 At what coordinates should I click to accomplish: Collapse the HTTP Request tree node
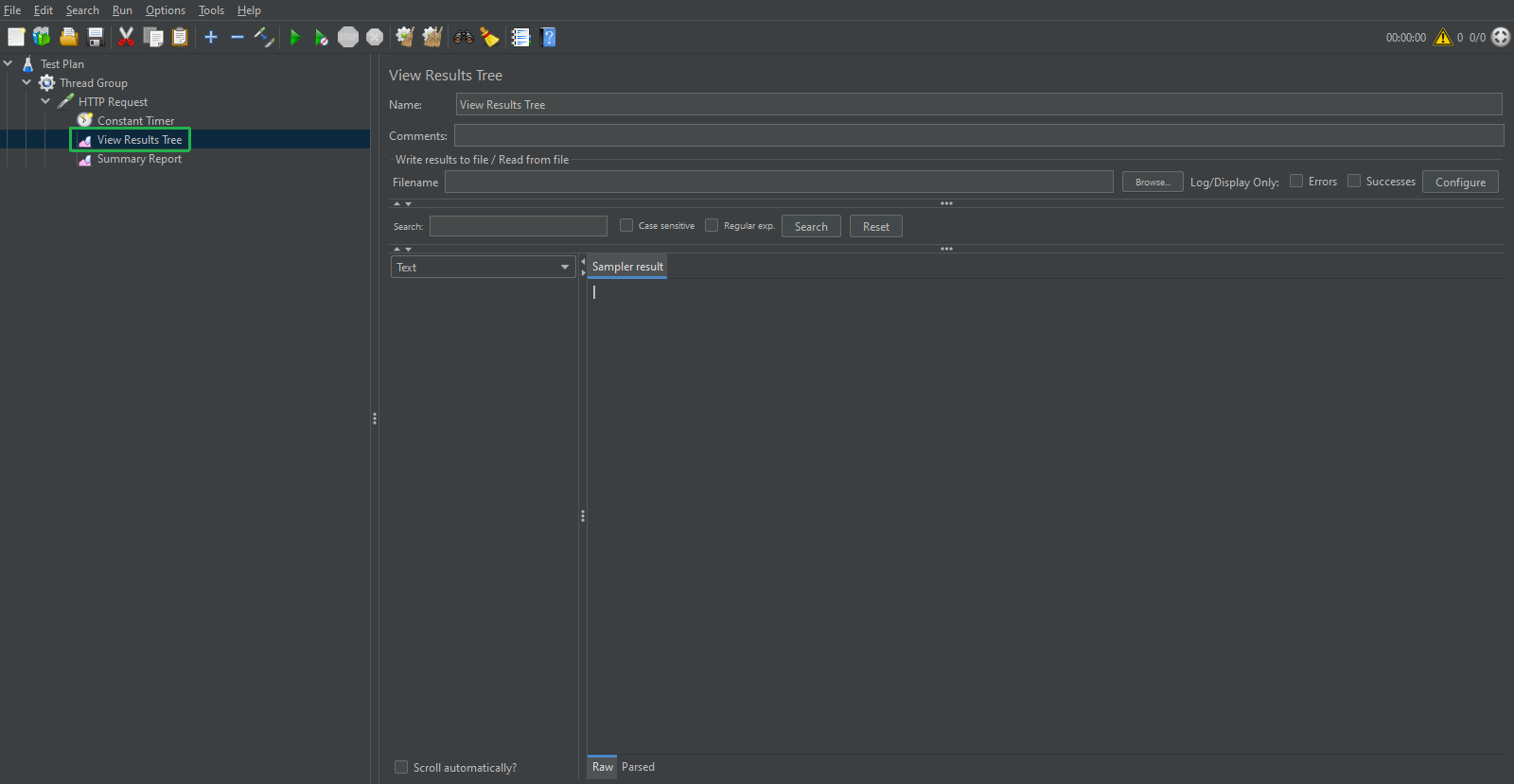click(45, 101)
